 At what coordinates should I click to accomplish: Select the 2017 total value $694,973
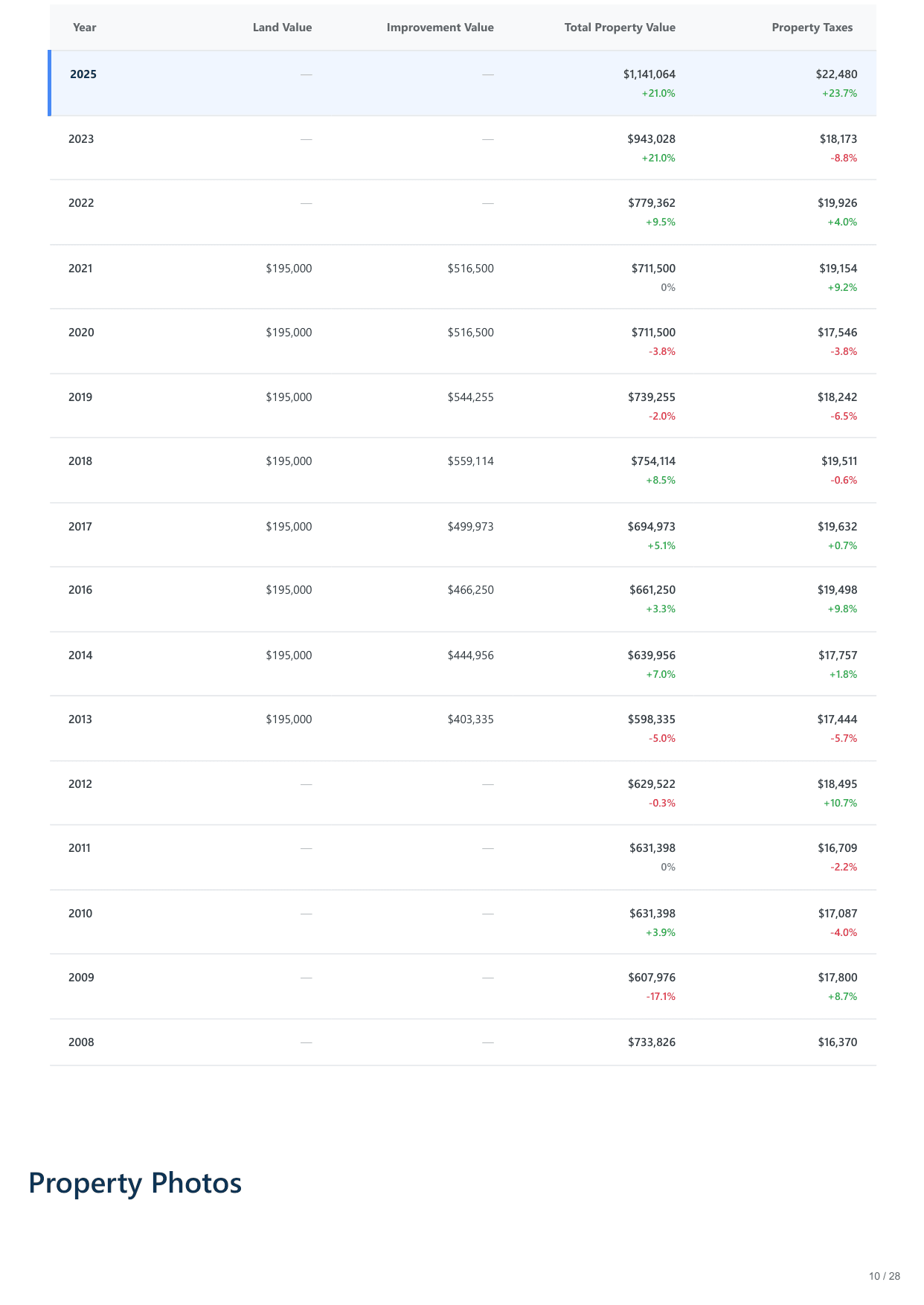[651, 527]
